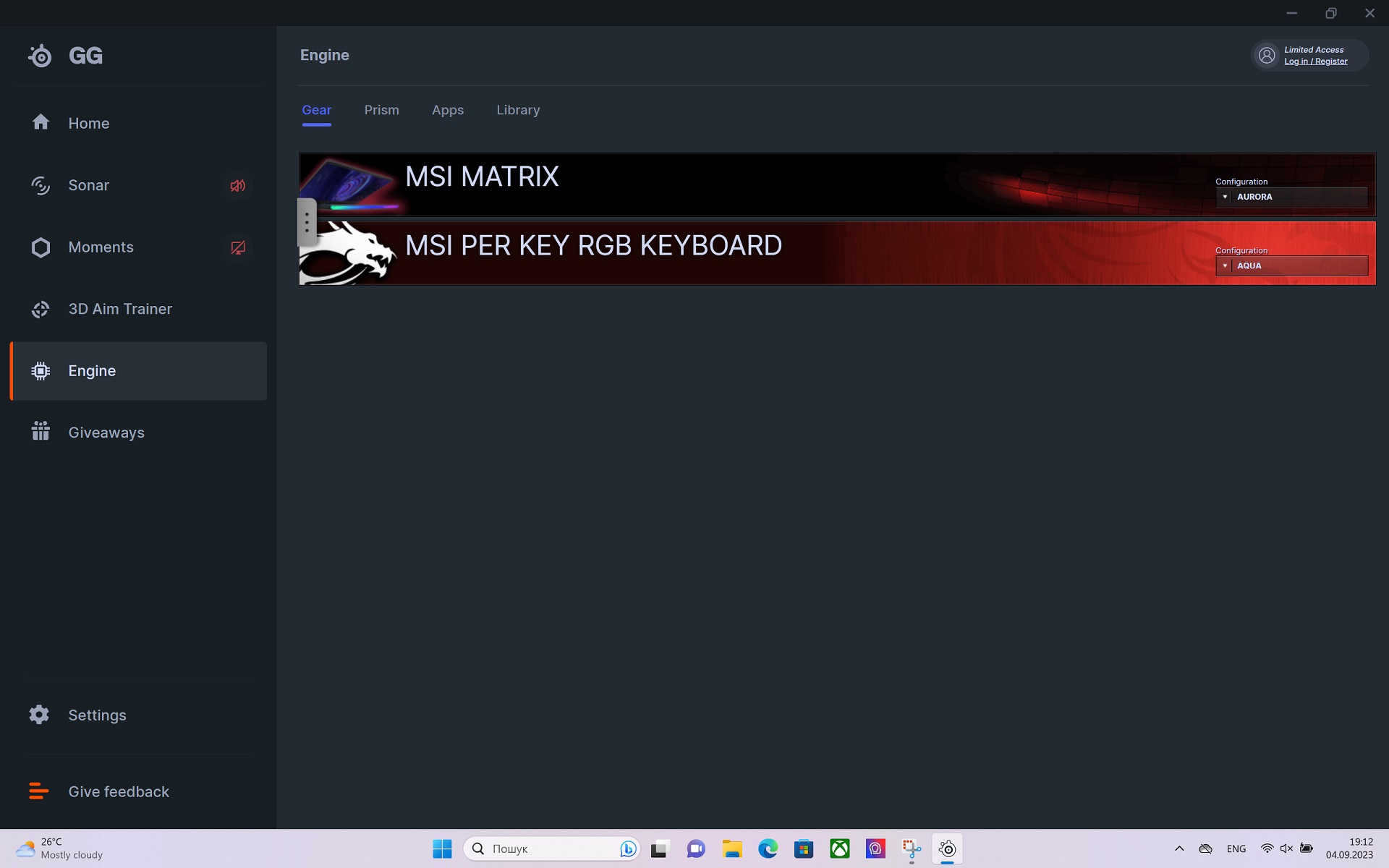
Task: Click the MSI dragon logo thumbnail
Action: (349, 253)
